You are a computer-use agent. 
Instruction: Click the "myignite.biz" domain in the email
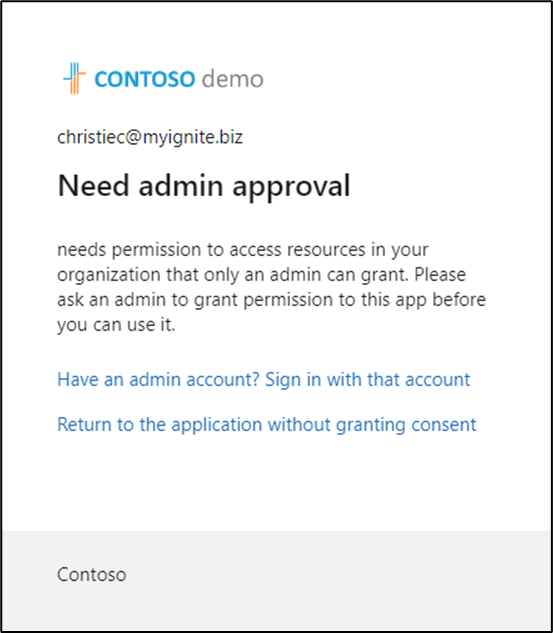(193, 138)
